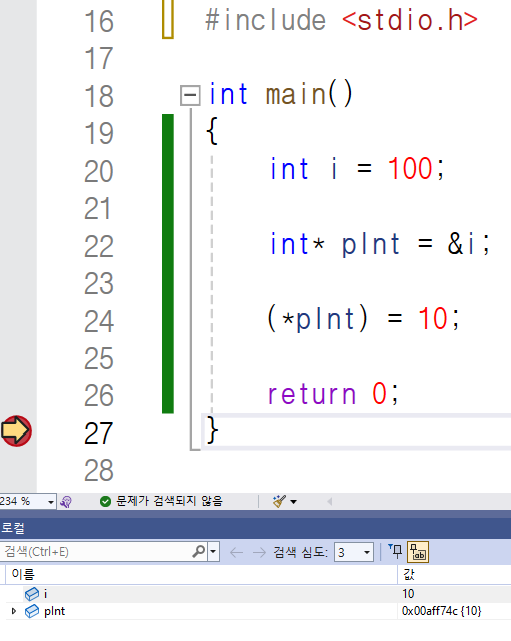Image resolution: width=511 pixels, height=641 pixels.
Task: Click the code cleanup broom icon
Action: (279, 501)
